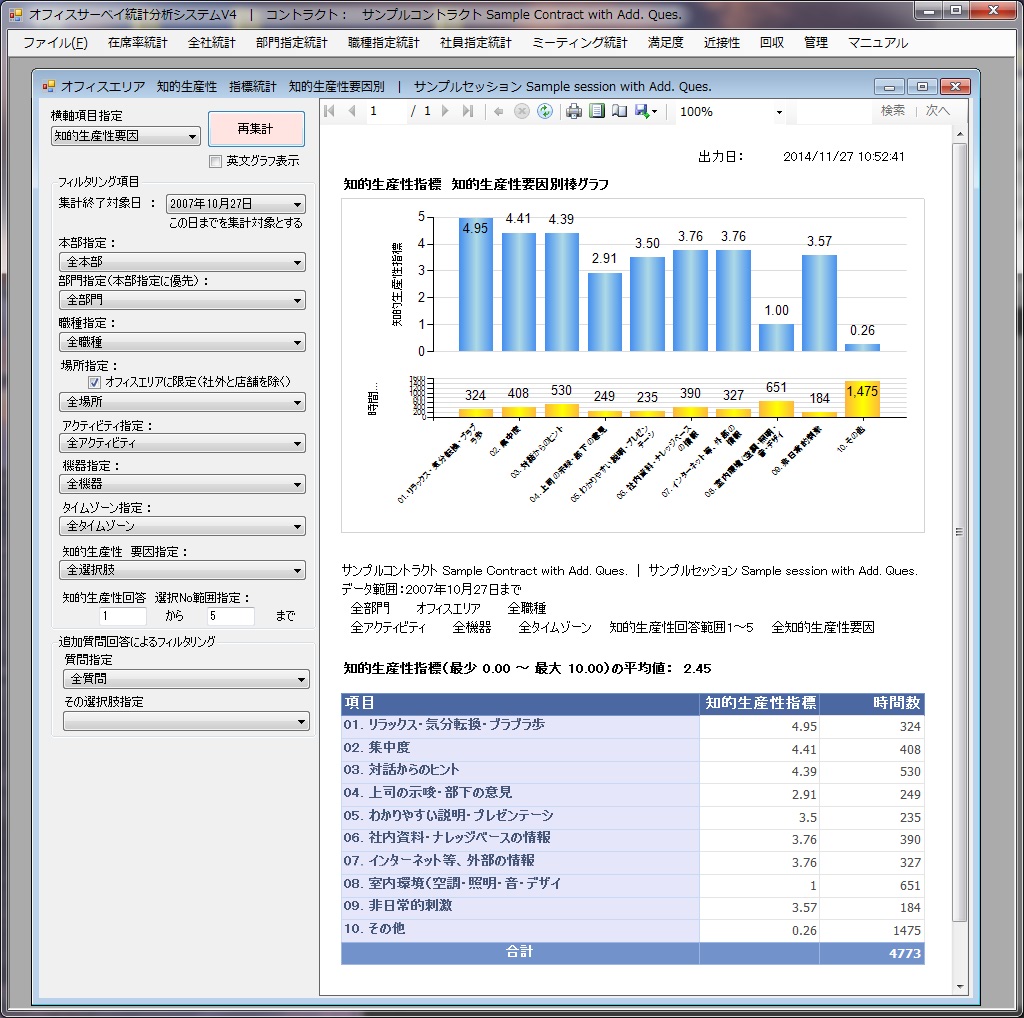Image resolution: width=1024 pixels, height=1018 pixels.
Task: Refresh the report viewer
Action: 545,112
